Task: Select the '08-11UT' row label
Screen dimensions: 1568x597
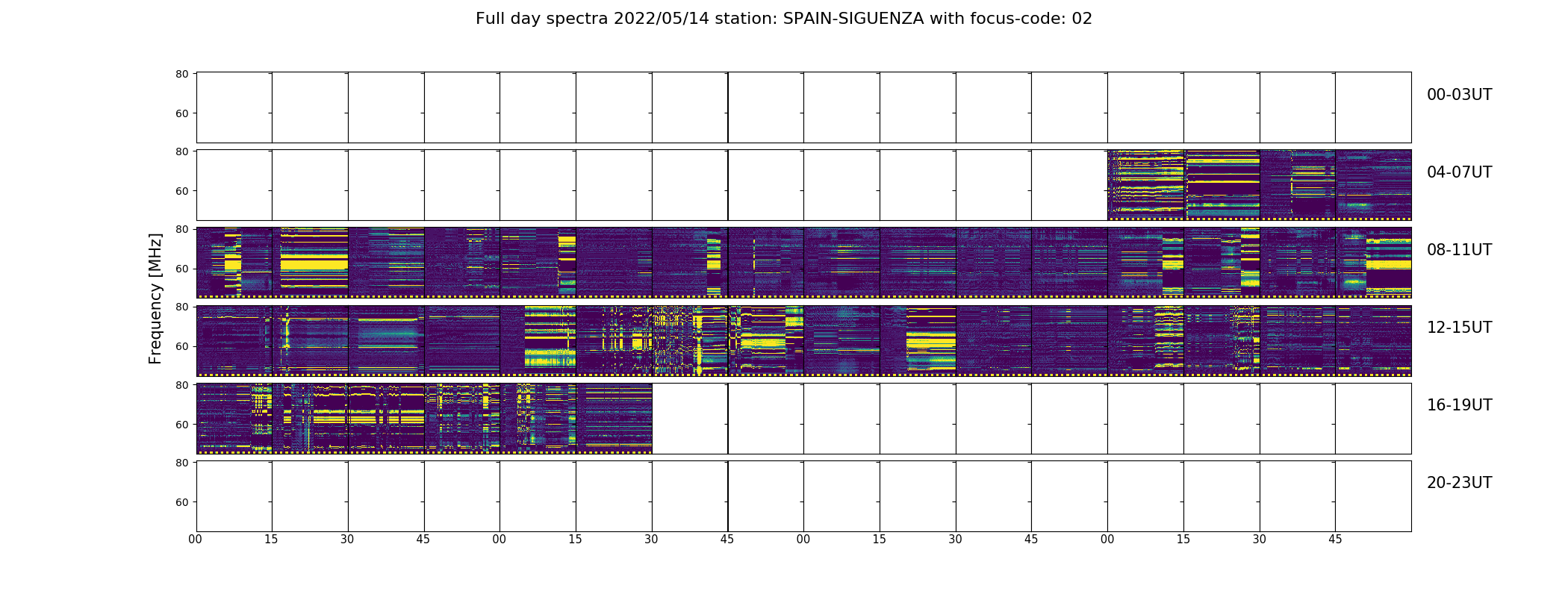Action: (1459, 250)
